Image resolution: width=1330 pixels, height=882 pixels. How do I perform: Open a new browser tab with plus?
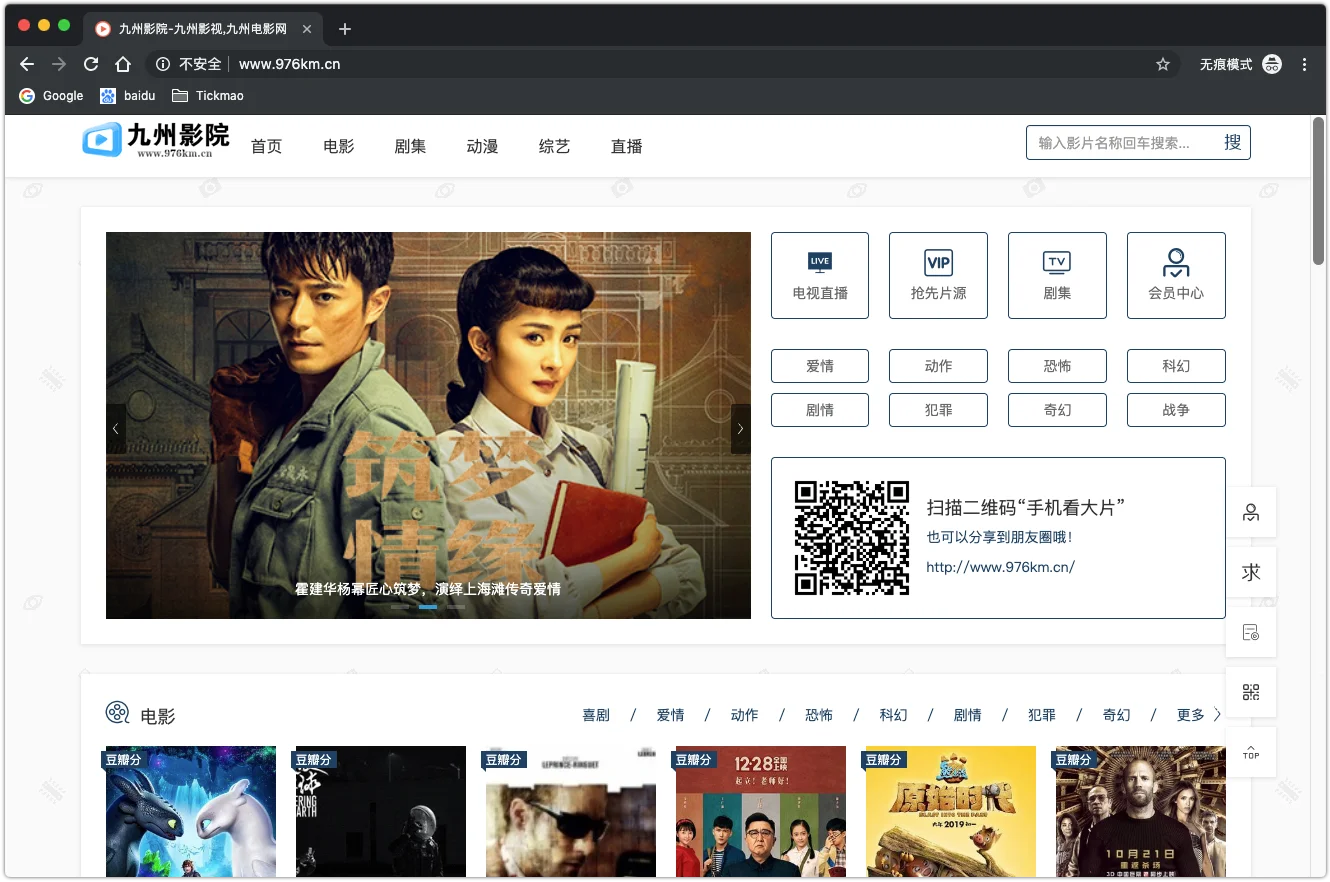tap(345, 29)
